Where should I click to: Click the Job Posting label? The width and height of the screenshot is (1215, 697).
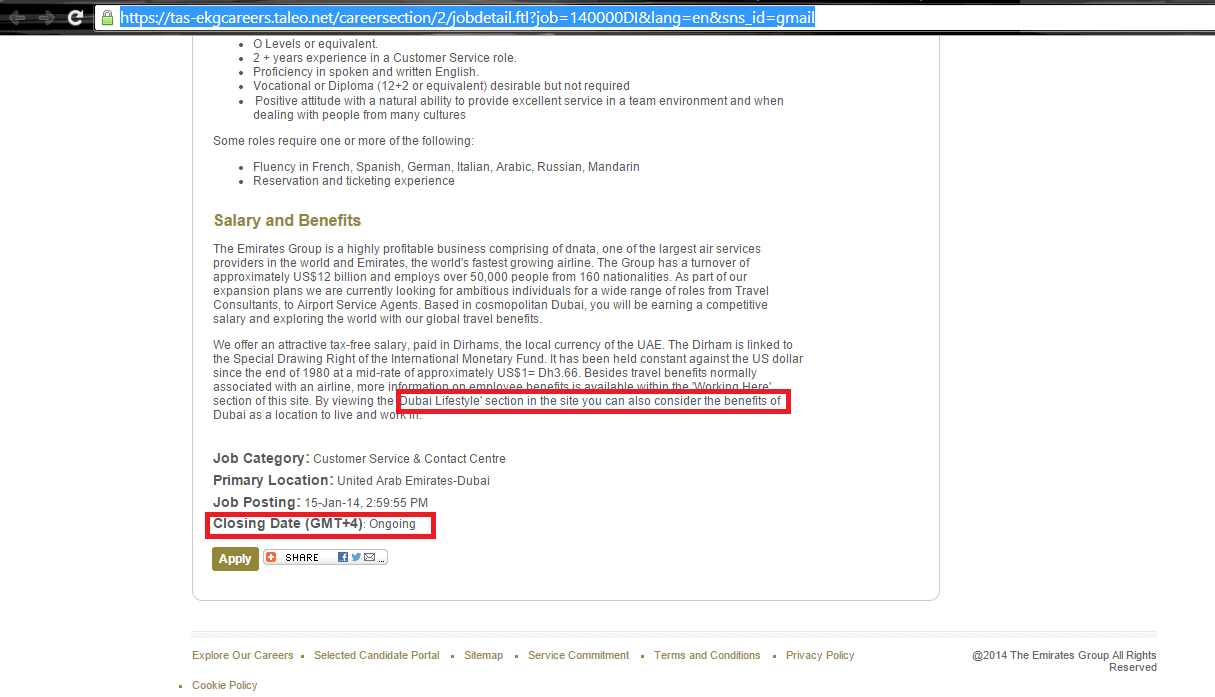[256, 502]
